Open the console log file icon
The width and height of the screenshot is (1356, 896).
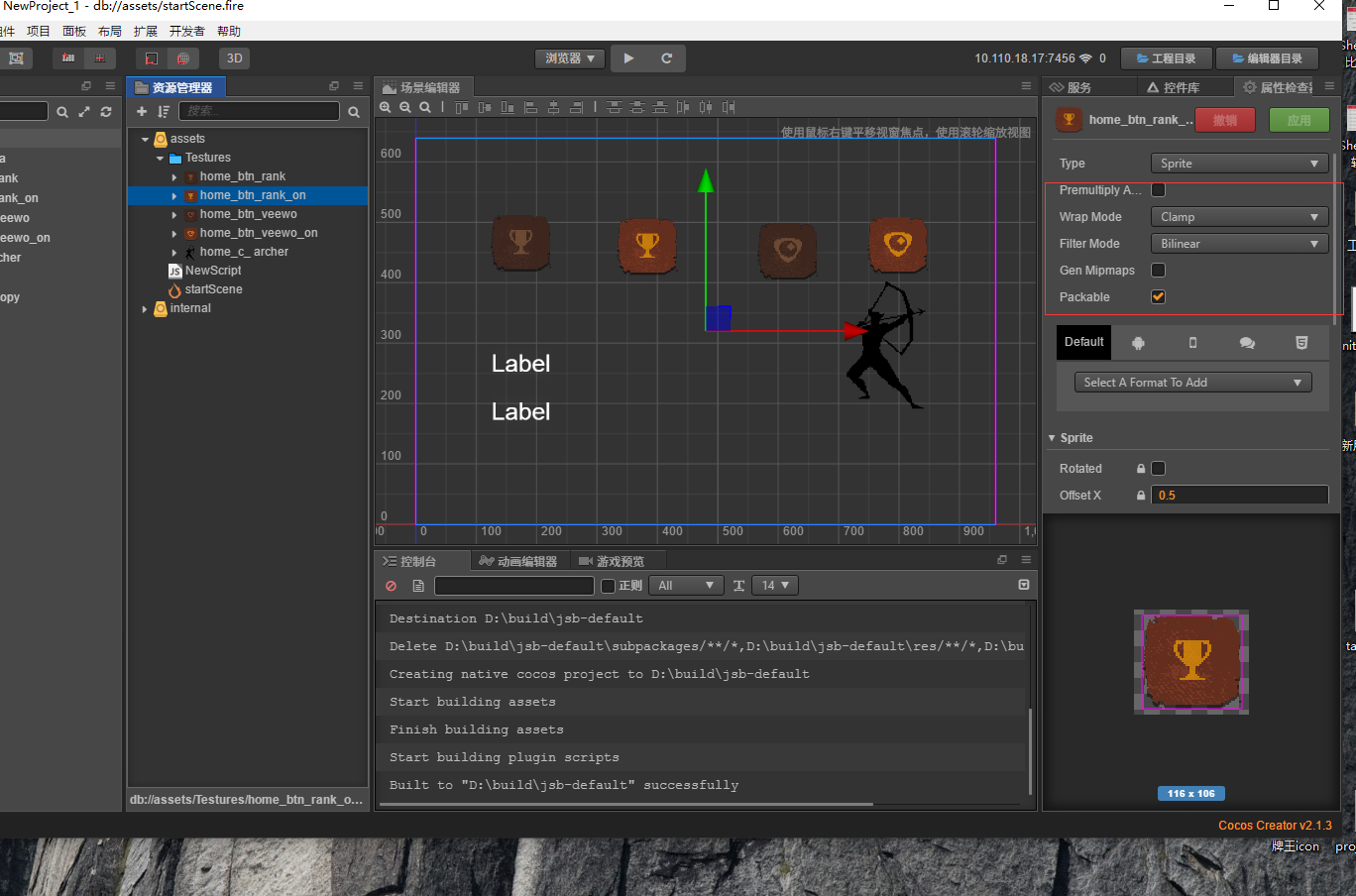pyautogui.click(x=418, y=586)
